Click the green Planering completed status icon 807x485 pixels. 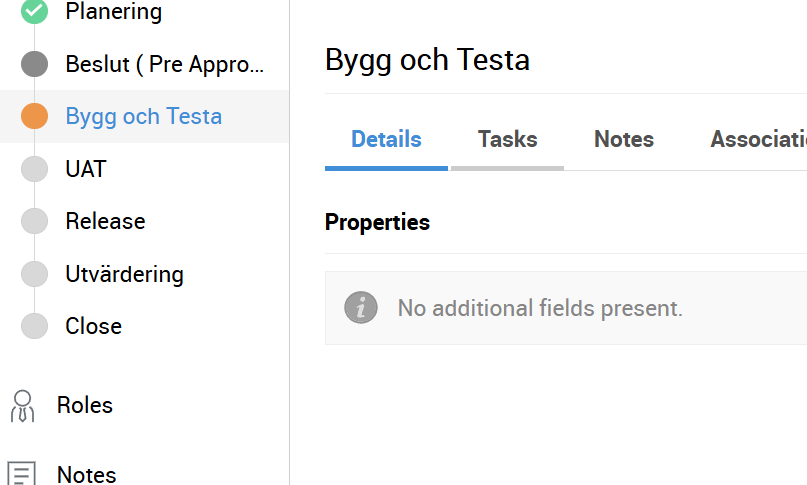click(x=35, y=11)
